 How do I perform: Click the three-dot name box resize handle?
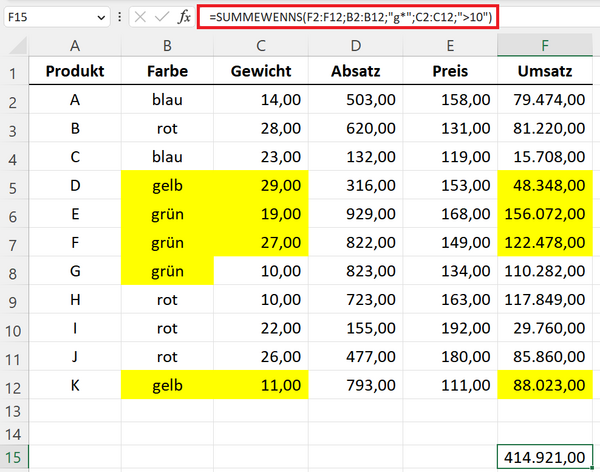point(120,18)
